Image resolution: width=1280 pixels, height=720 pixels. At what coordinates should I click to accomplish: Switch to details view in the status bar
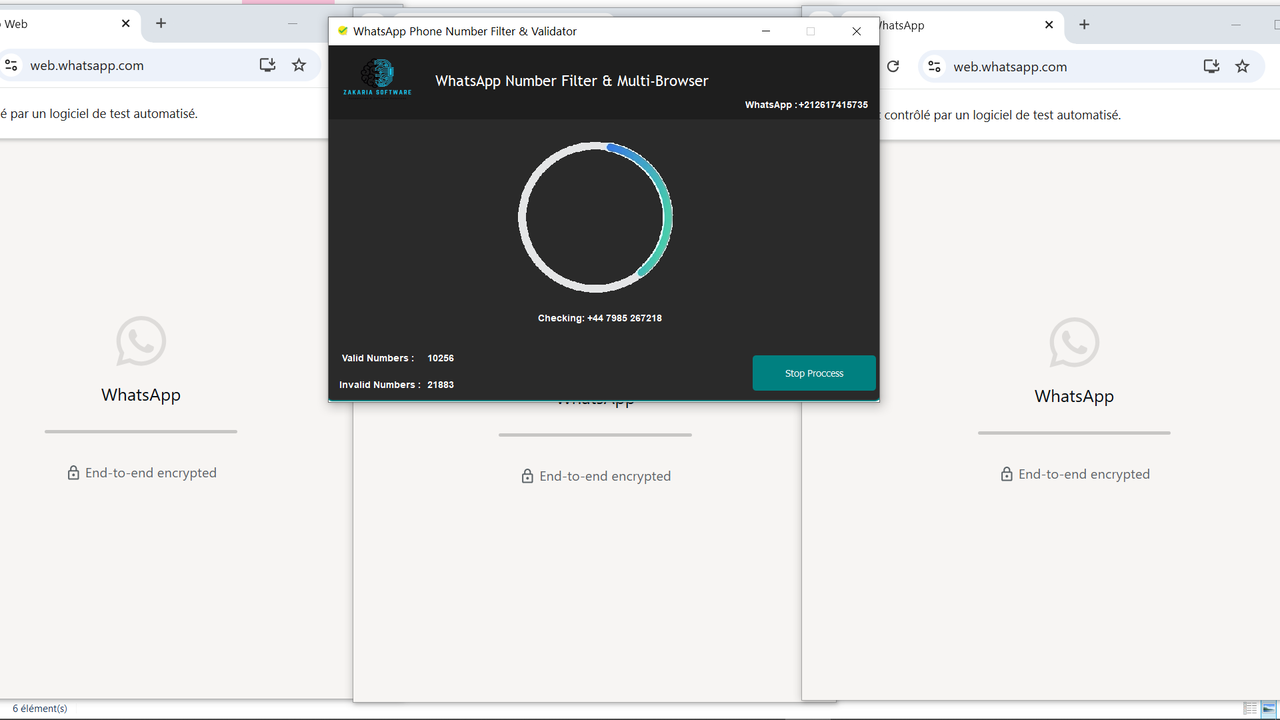pyautogui.click(x=1250, y=708)
